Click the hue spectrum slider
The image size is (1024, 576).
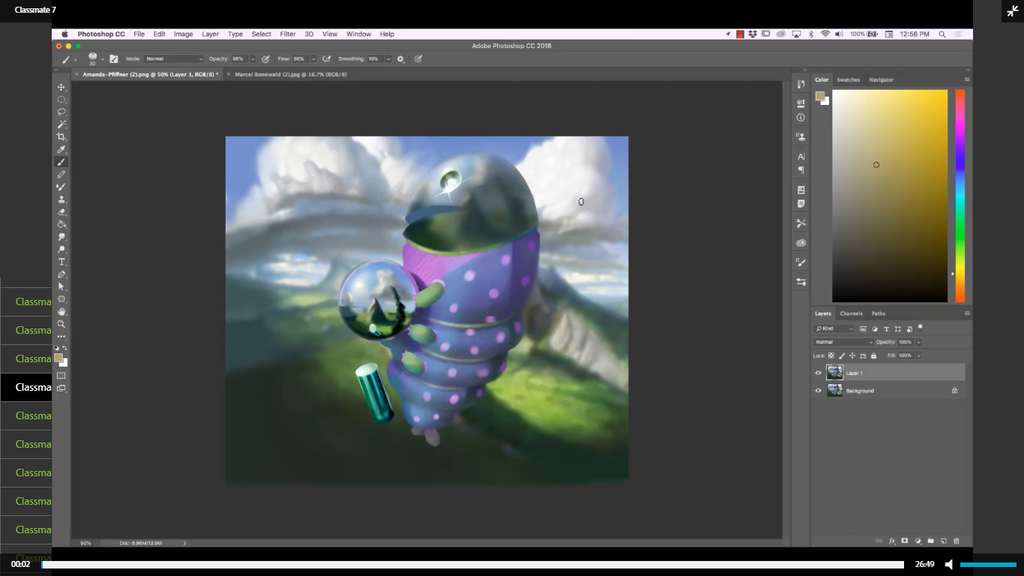[x=960, y=196]
